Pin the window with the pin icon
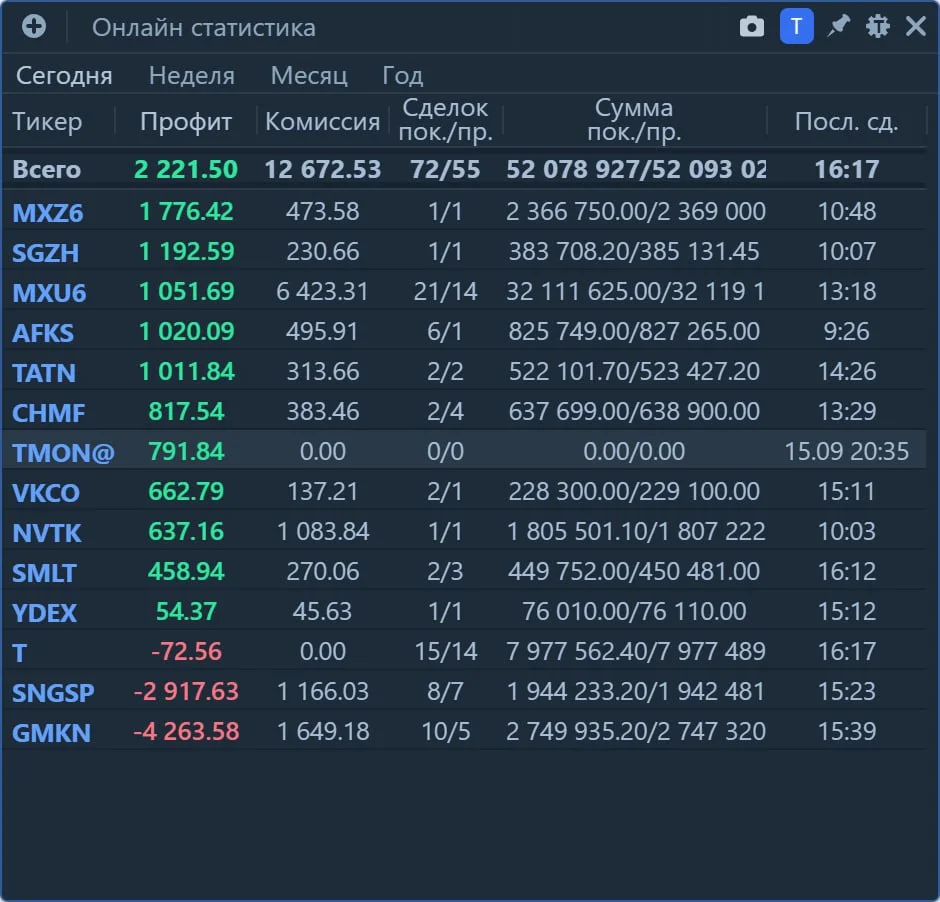The image size is (940, 902). pos(838,26)
